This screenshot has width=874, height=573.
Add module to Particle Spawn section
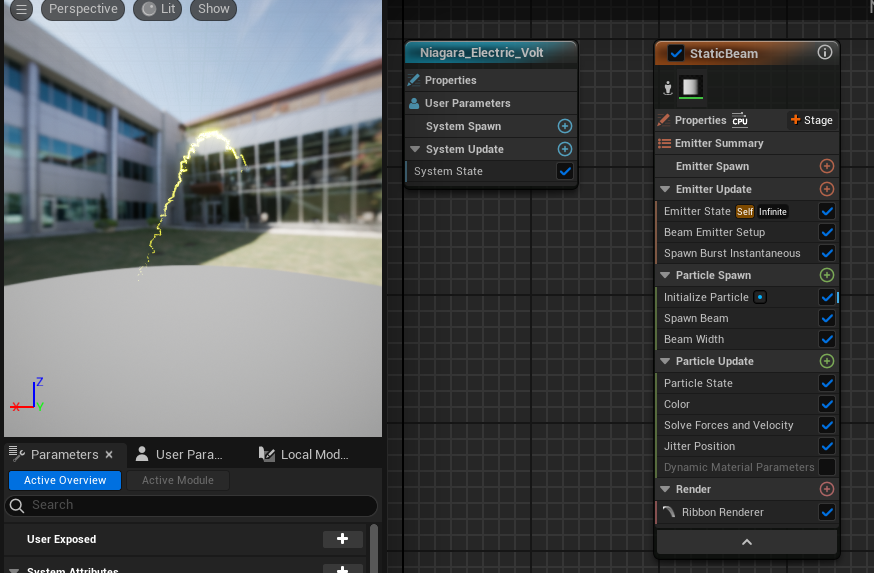pos(827,275)
